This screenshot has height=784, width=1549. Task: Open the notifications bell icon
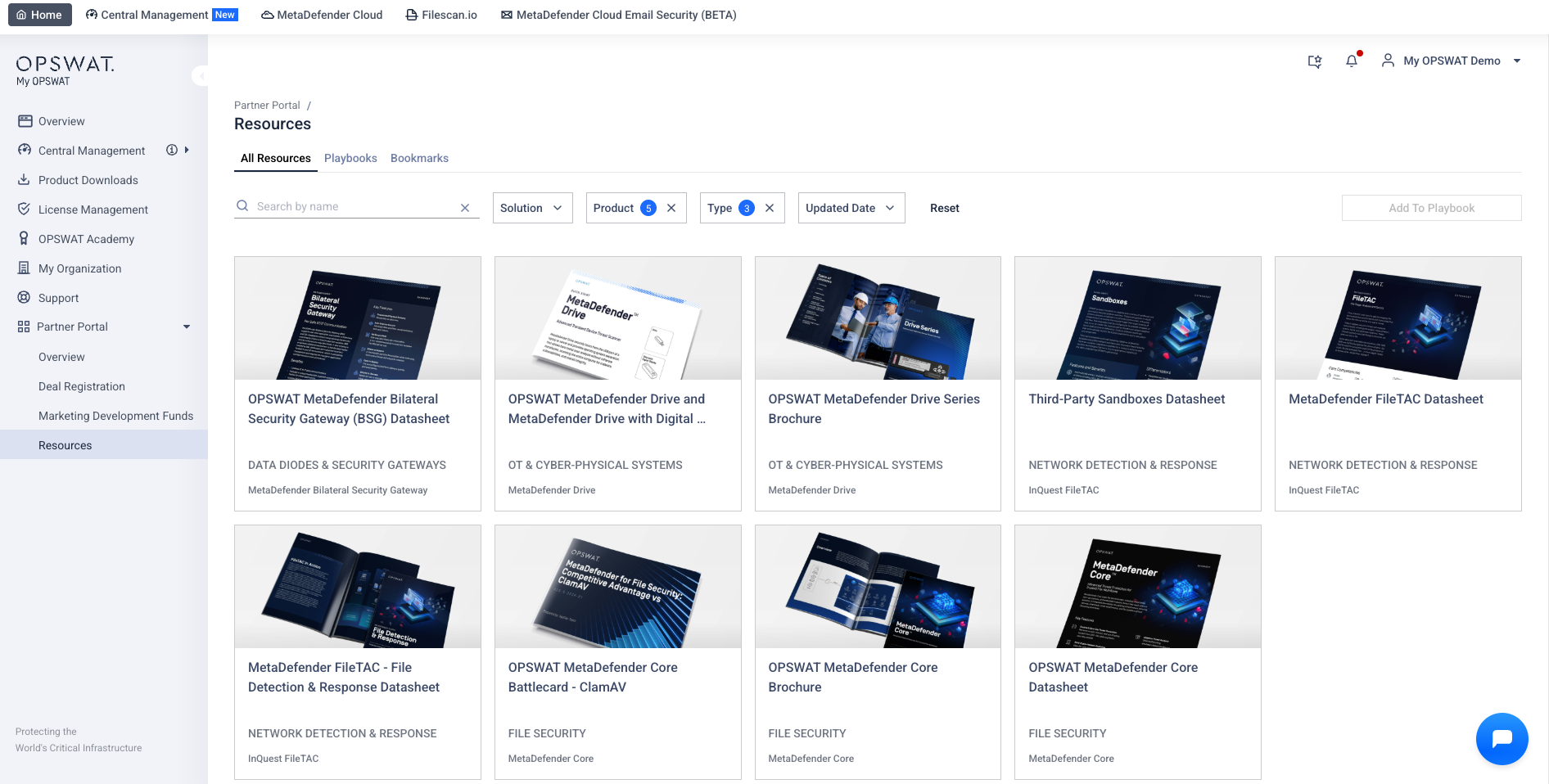1351,61
